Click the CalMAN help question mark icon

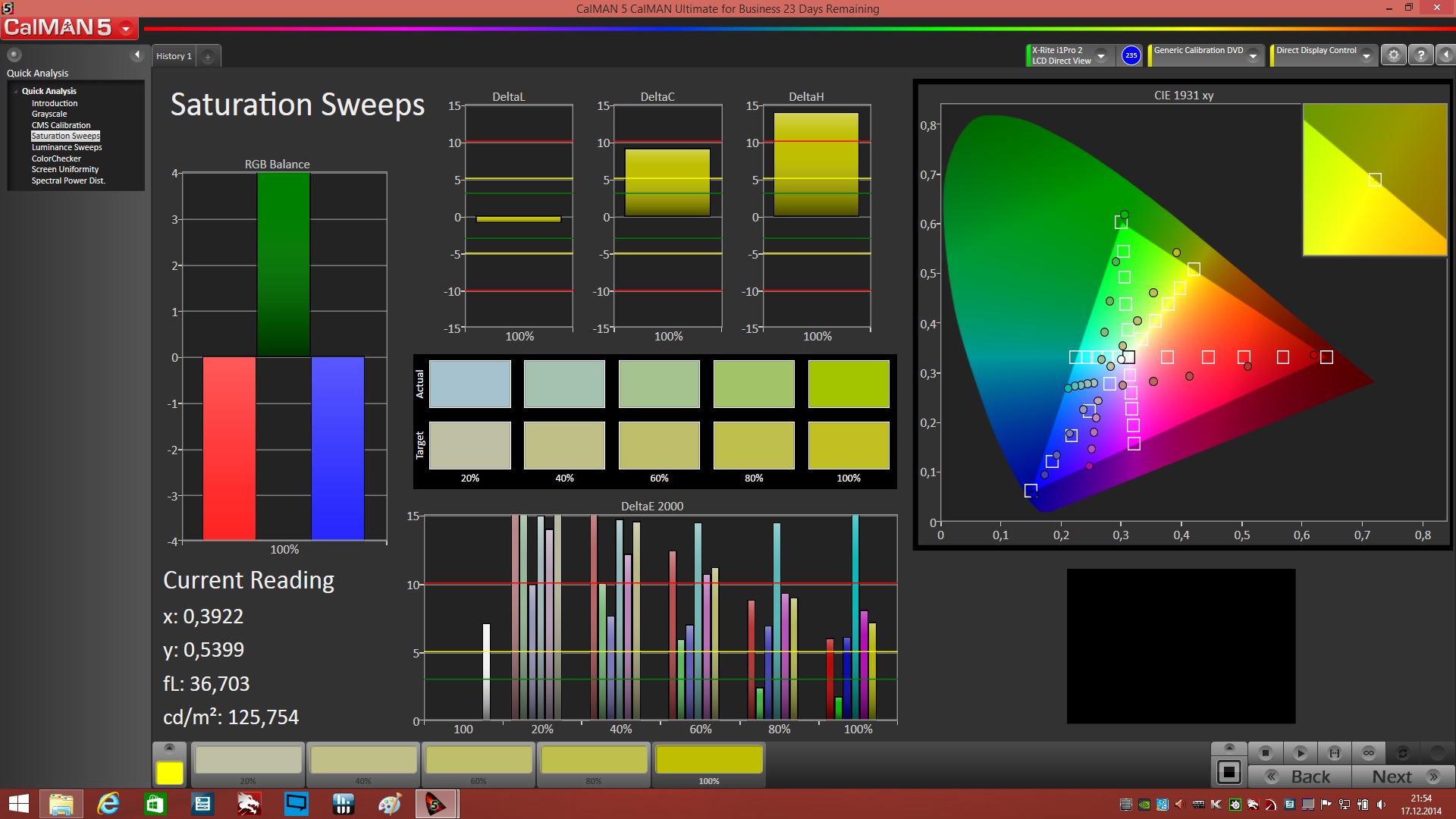pyautogui.click(x=1421, y=54)
